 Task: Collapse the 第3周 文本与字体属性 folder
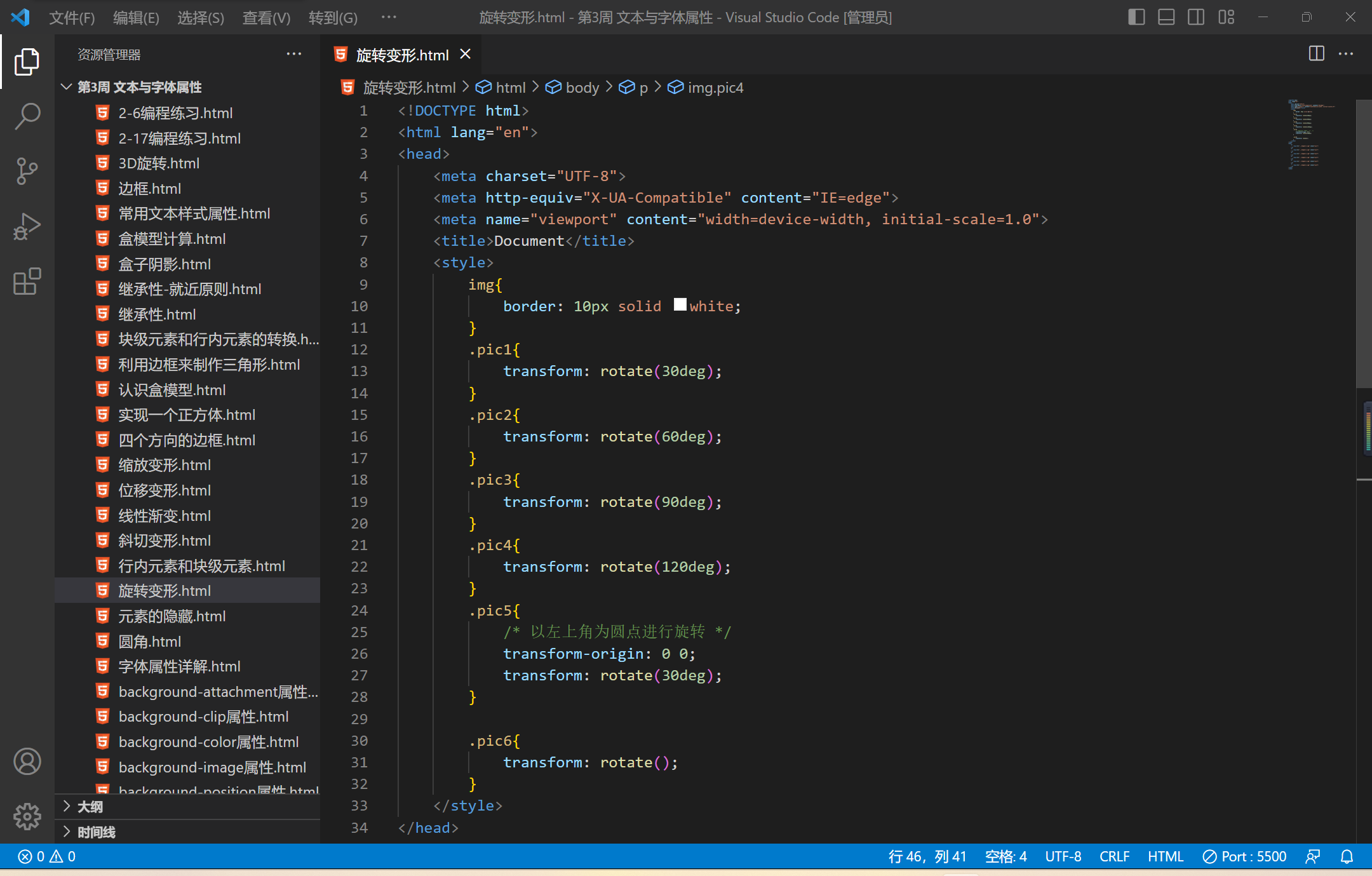coord(66,87)
